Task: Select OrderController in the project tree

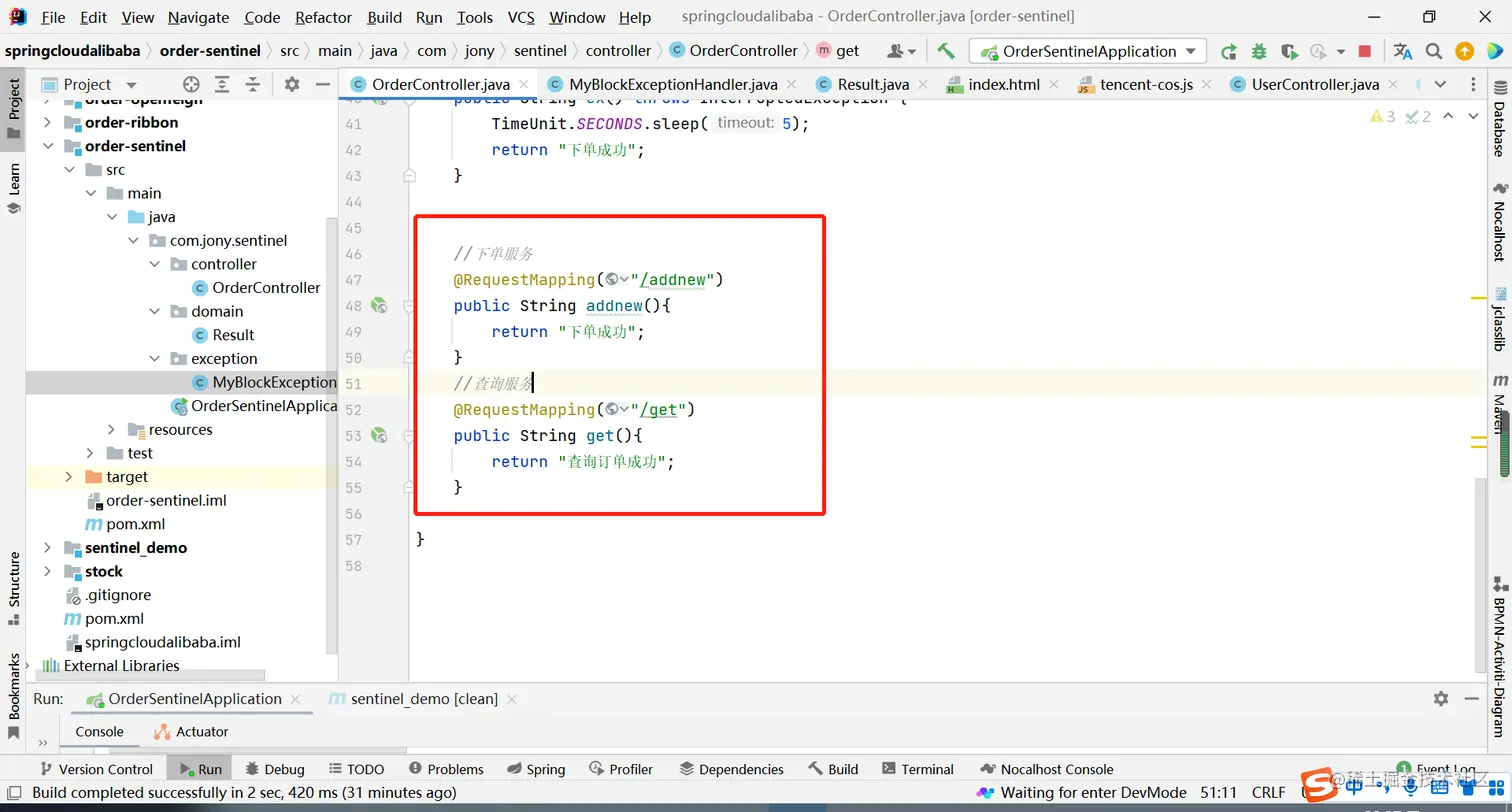Action: tap(257, 288)
